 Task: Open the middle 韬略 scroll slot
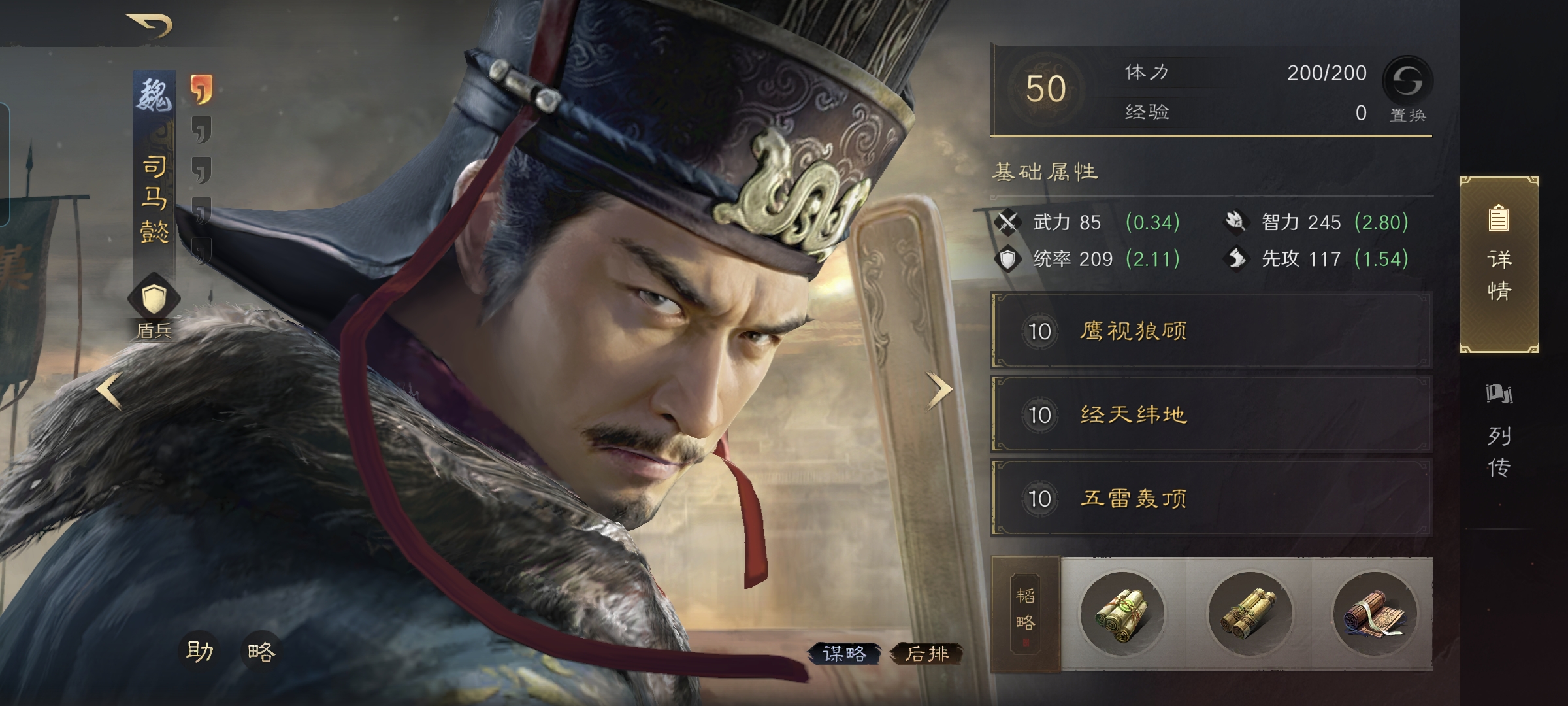click(x=1249, y=614)
